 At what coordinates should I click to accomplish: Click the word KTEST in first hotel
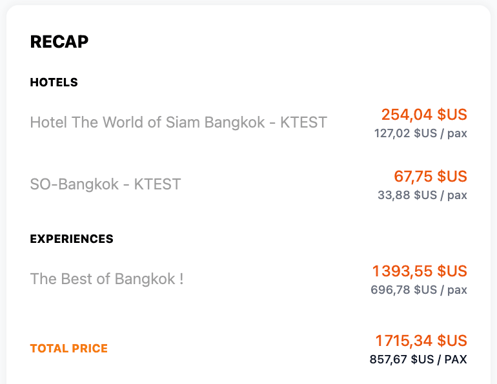point(303,122)
